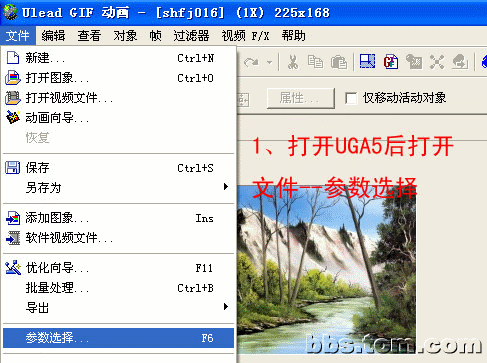This screenshot has height=363, width=487.
Task: Open the 视频 F/X menu
Action: click(x=245, y=36)
